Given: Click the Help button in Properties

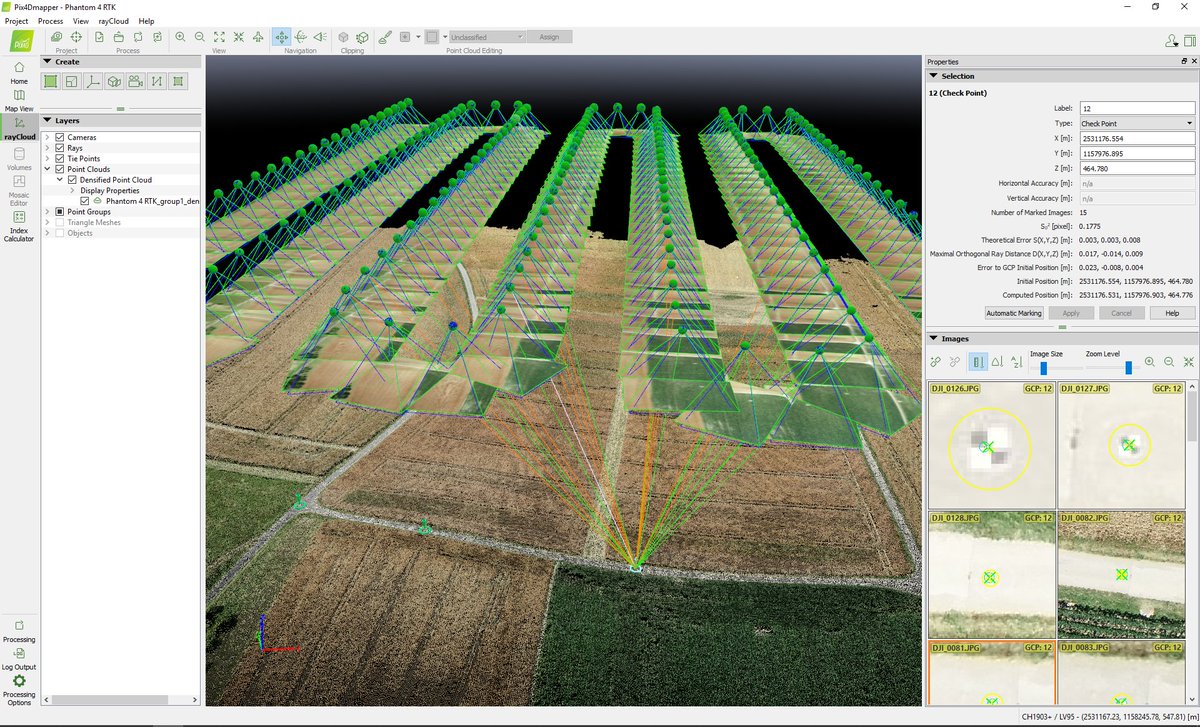Looking at the screenshot, I should pos(1172,313).
